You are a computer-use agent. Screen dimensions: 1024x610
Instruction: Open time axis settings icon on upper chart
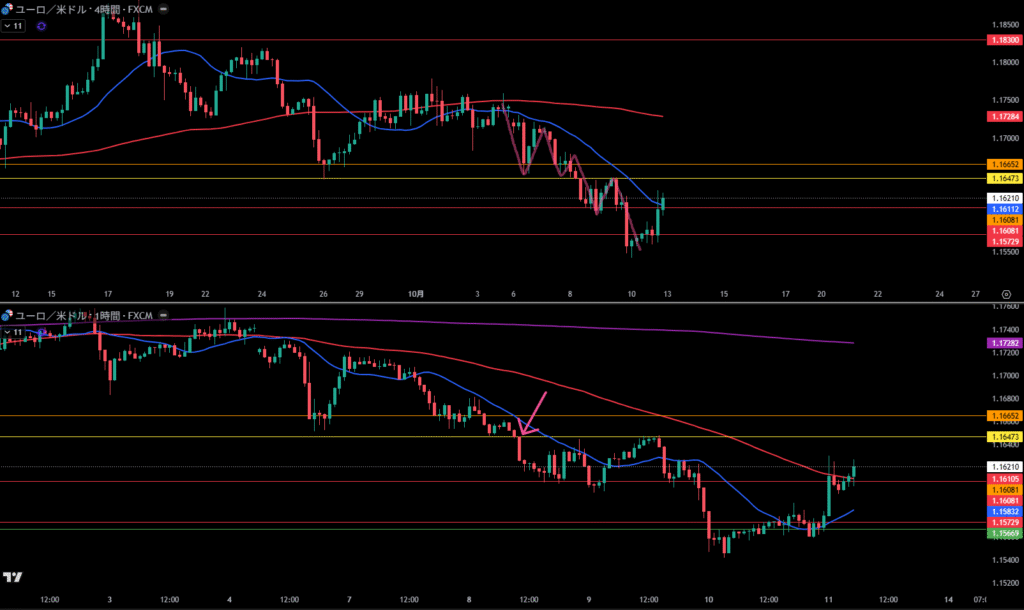point(1005,294)
